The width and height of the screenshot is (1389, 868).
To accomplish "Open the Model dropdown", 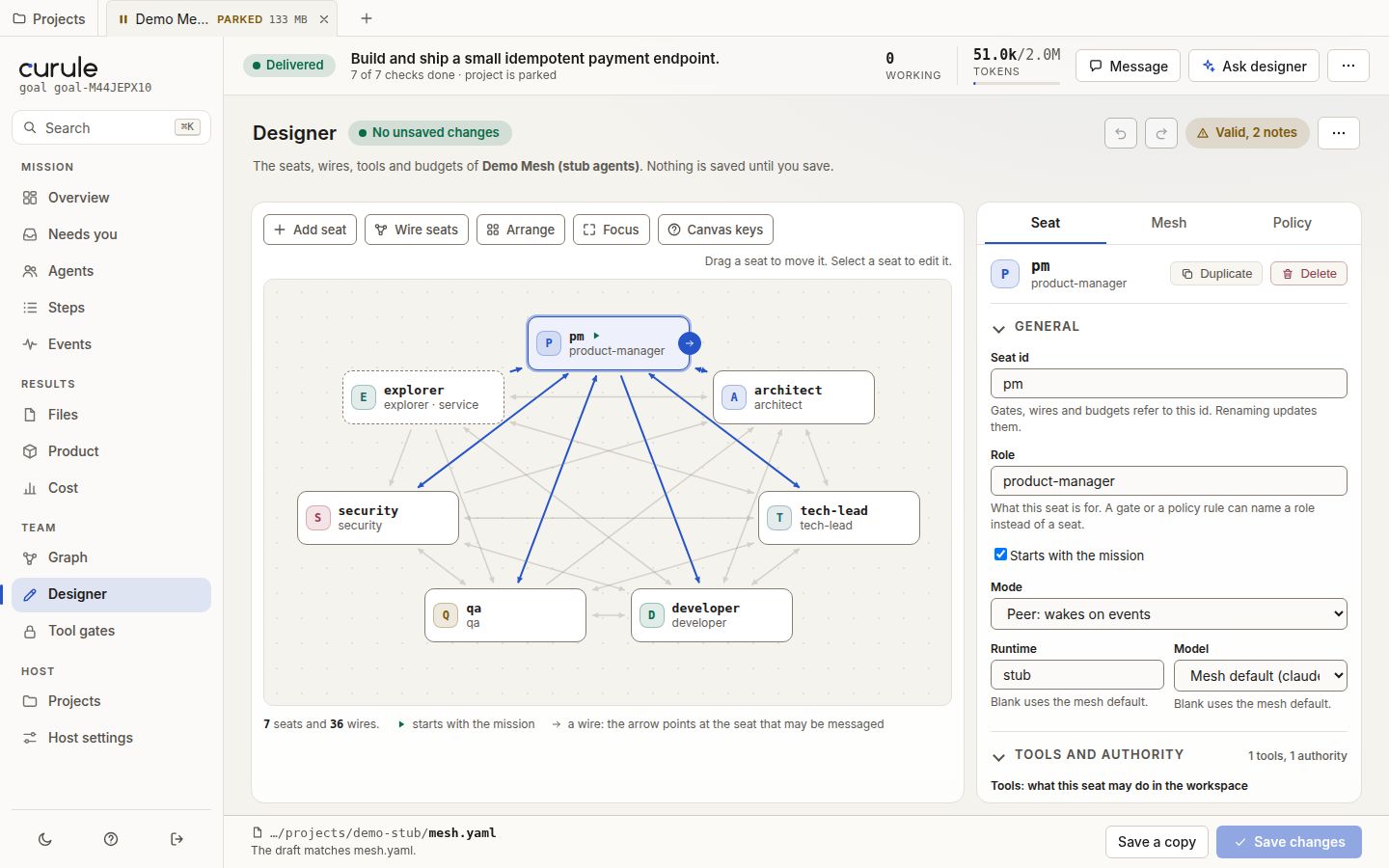I will click(1261, 676).
